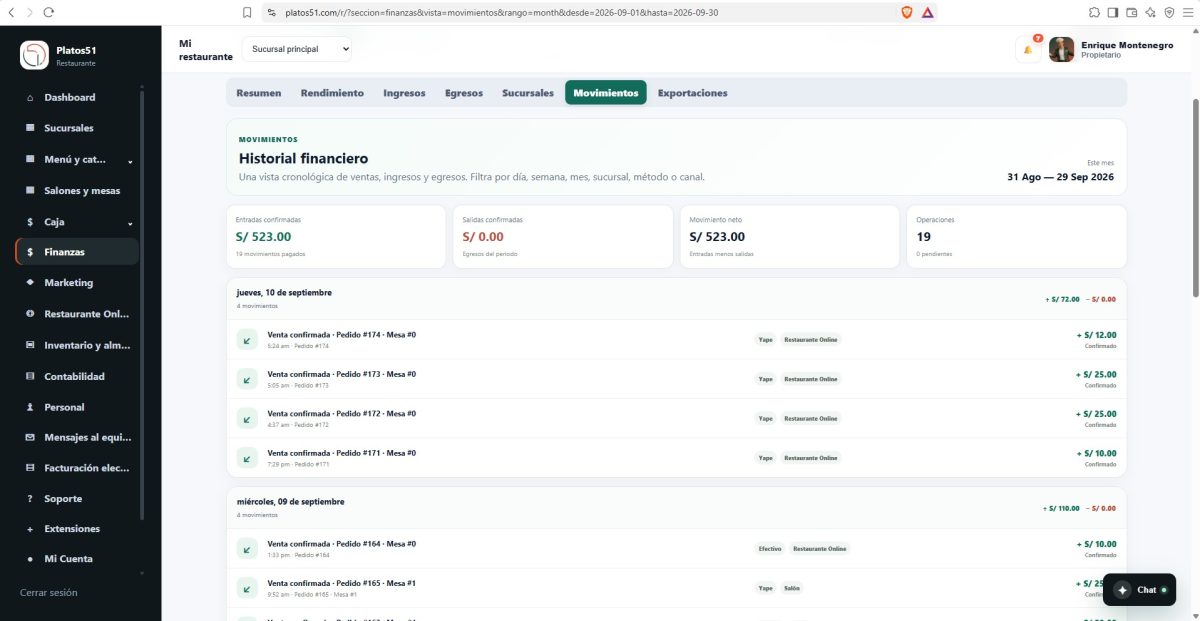This screenshot has width=1200, height=621.
Task: Open the Leo AI sparkle icon
Action: point(1151,12)
